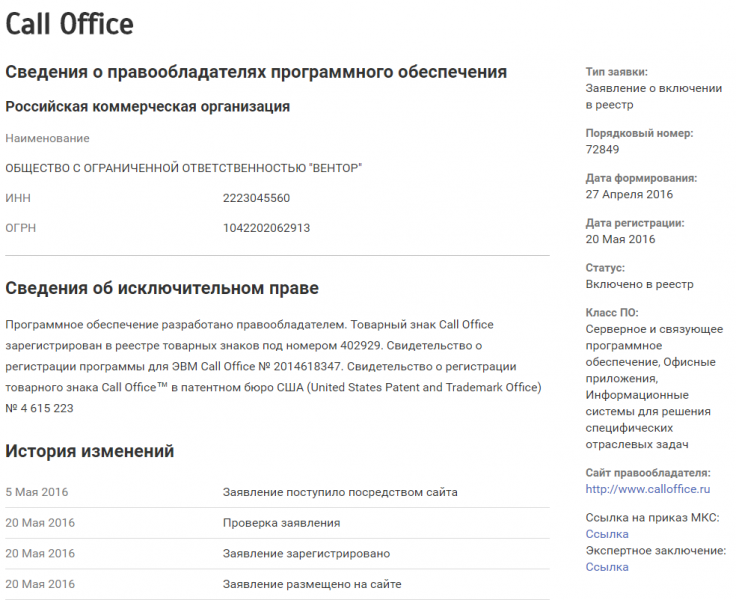Click the date 27 Апреля 2016
736x600 pixels.
point(629,194)
